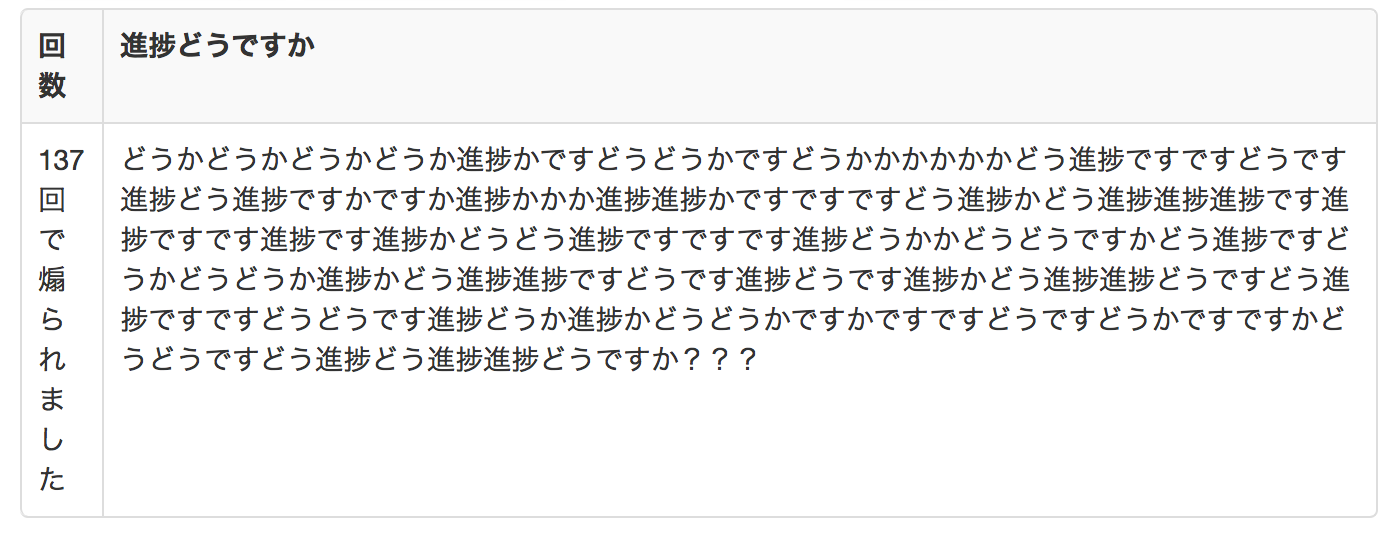Viewport: 1392px width, 537px height.
Task: Click the た character ending the left column
Action: [x=52, y=480]
